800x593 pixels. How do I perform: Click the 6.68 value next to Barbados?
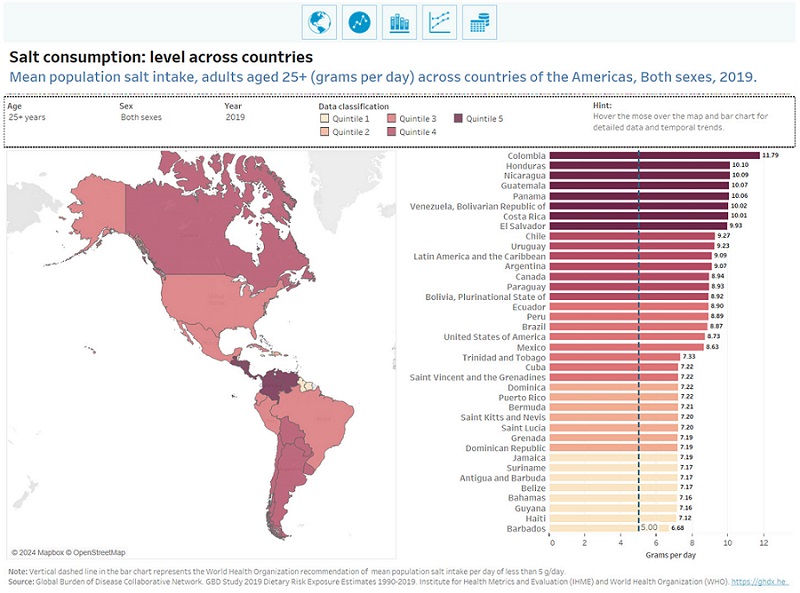point(678,528)
